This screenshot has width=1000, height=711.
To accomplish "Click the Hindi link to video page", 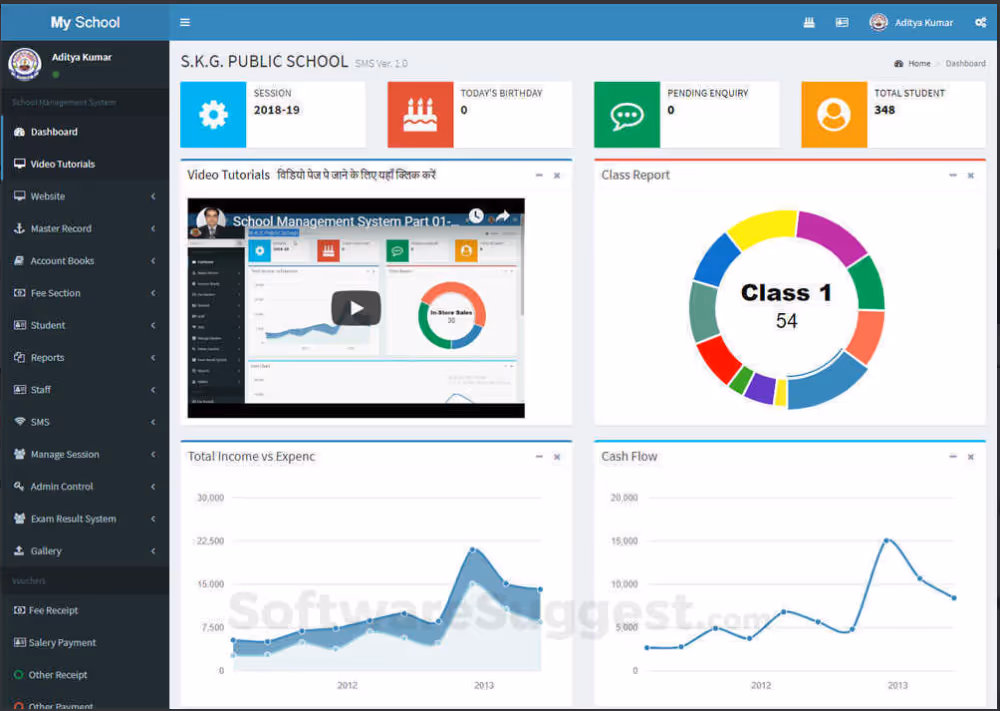I will [356, 175].
